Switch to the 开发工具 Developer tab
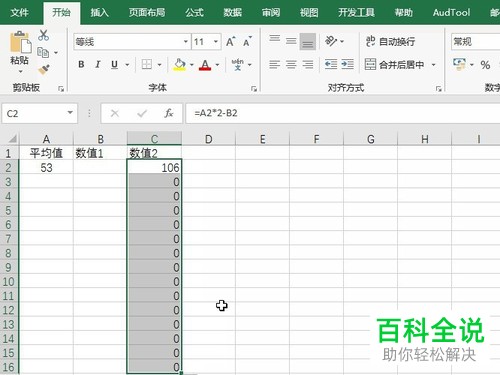This screenshot has width=500, height=375. pos(356,13)
